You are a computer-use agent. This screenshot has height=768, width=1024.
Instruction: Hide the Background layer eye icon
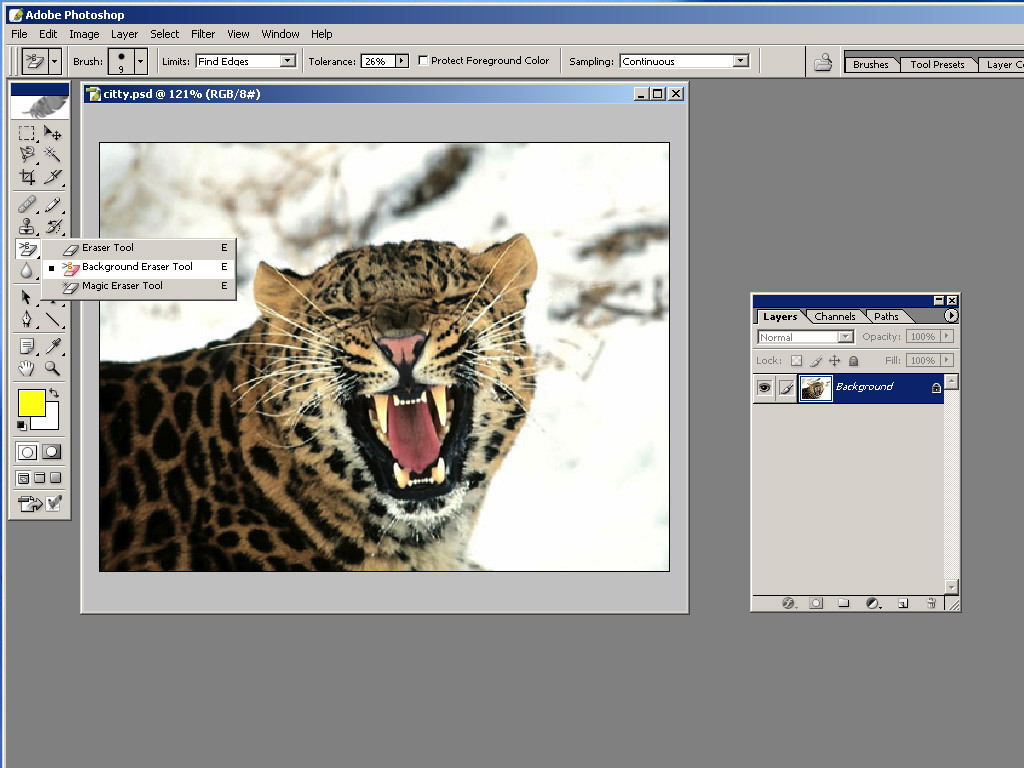click(x=765, y=387)
